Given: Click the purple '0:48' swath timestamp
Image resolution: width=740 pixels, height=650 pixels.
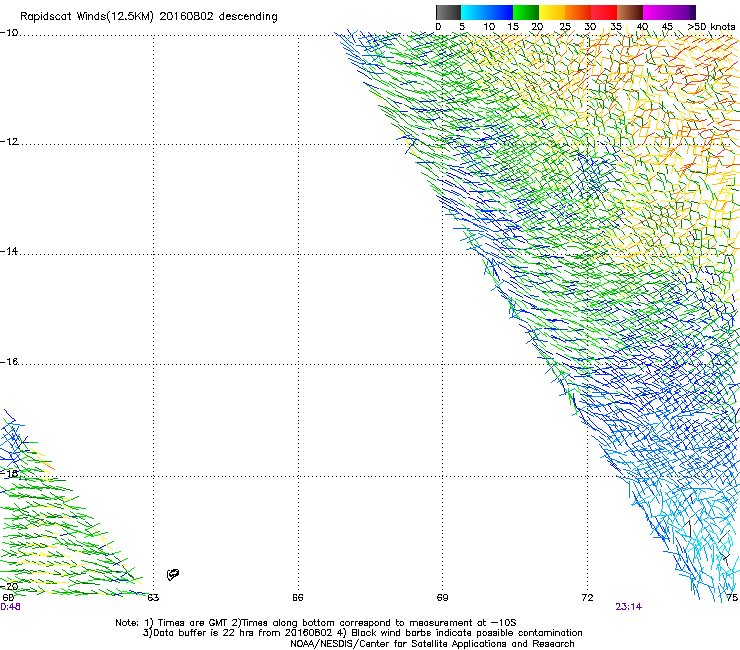Looking at the screenshot, I should (x=10, y=607).
